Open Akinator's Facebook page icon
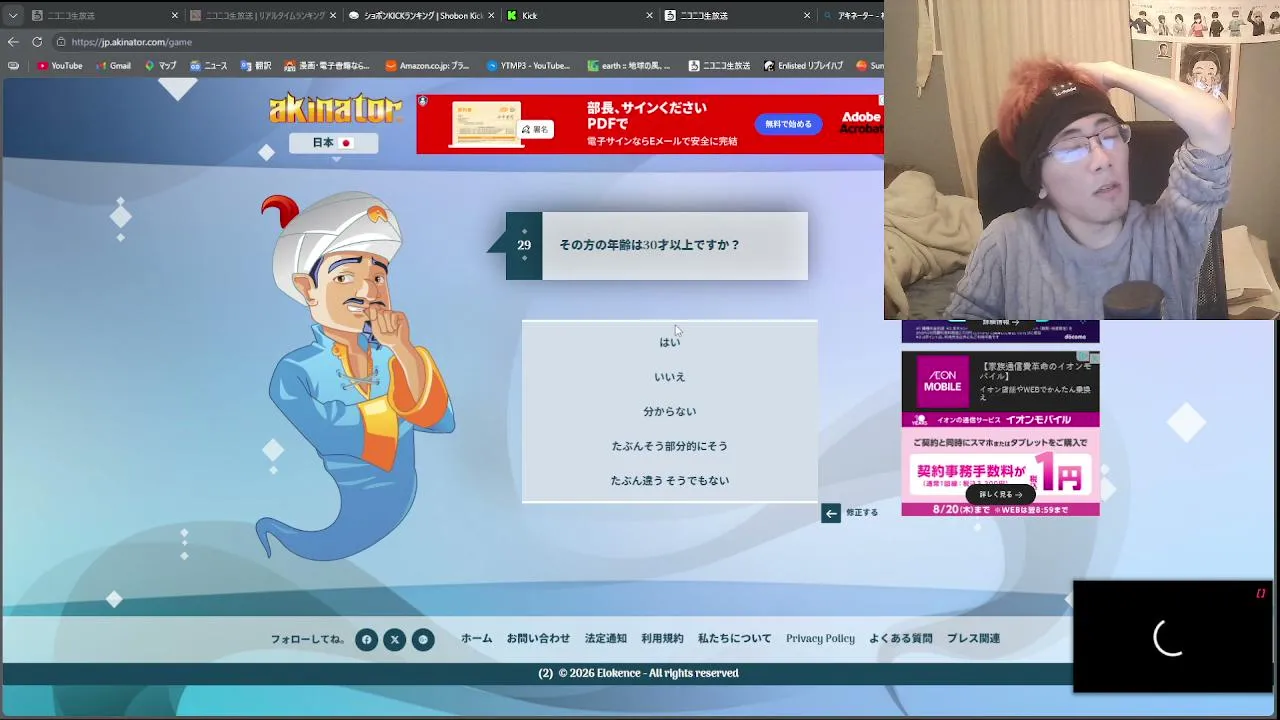The height and width of the screenshot is (720, 1280). tap(367, 640)
